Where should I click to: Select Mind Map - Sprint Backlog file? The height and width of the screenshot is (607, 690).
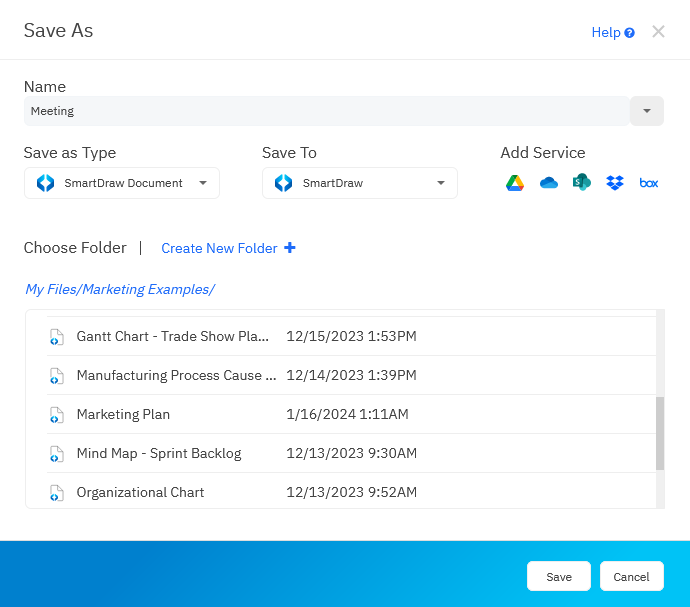tap(159, 453)
